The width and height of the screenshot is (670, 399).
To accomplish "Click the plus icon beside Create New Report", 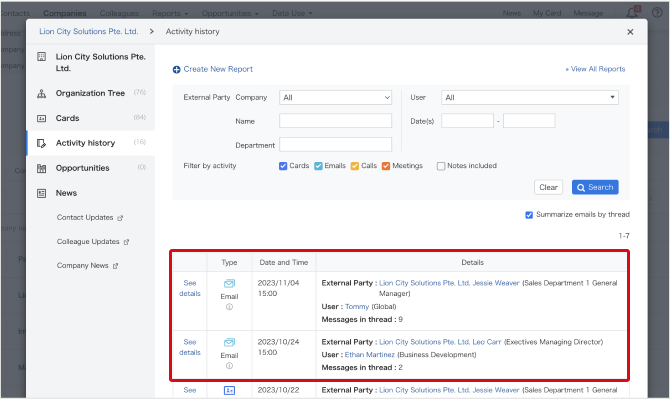I will pyautogui.click(x=176, y=70).
